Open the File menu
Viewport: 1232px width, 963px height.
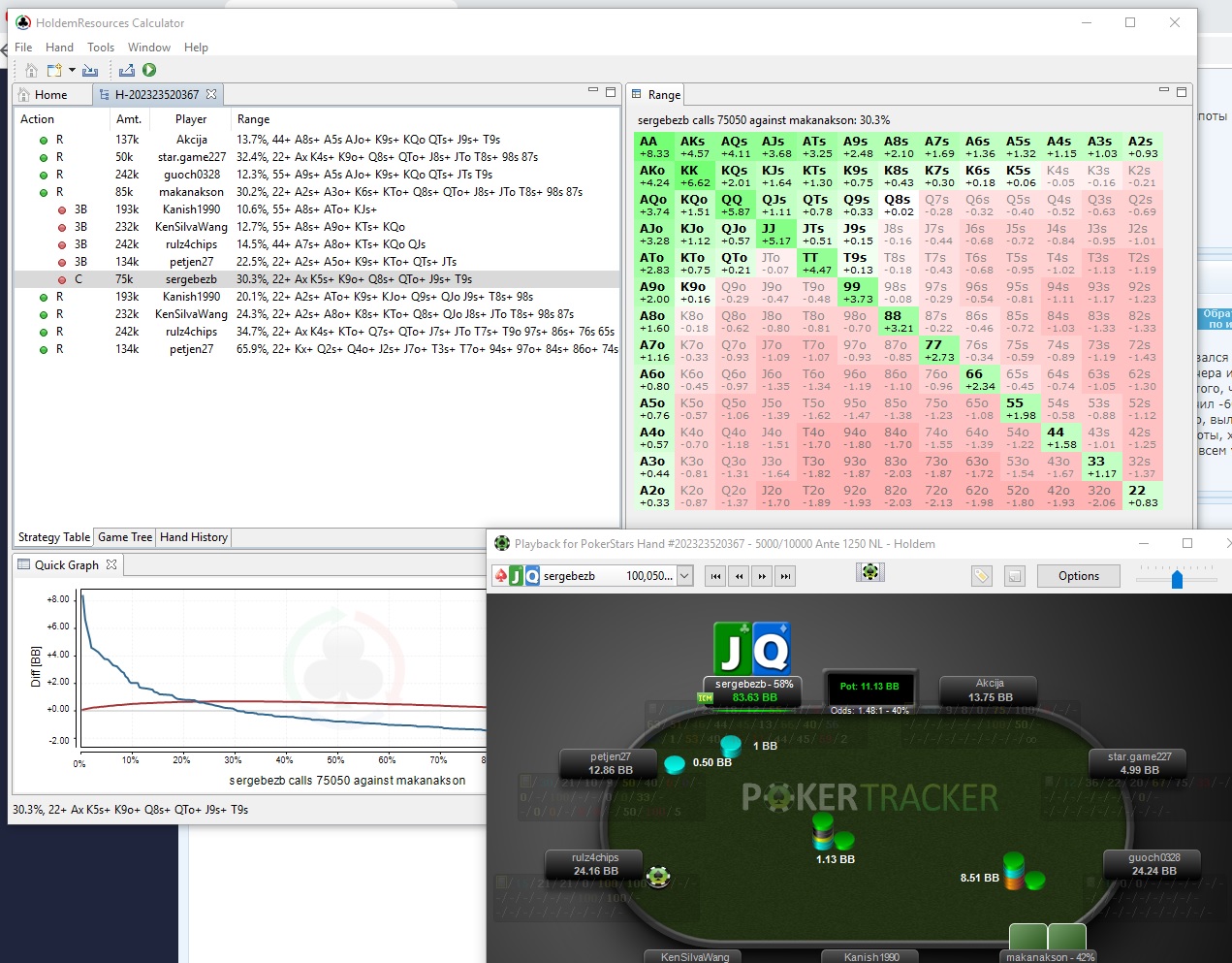click(x=23, y=47)
